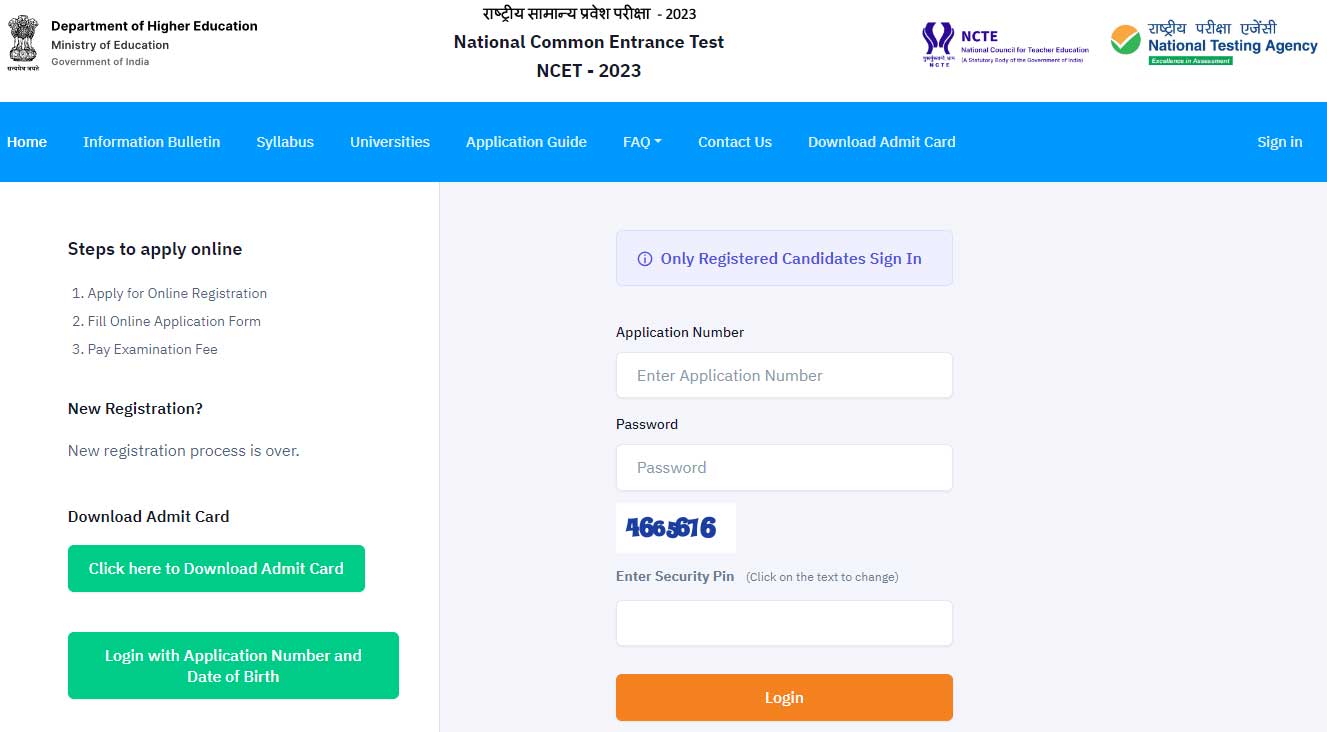Viewport: 1327px width, 732px height.
Task: Click 'New registration process is over.' text
Action: click(184, 451)
